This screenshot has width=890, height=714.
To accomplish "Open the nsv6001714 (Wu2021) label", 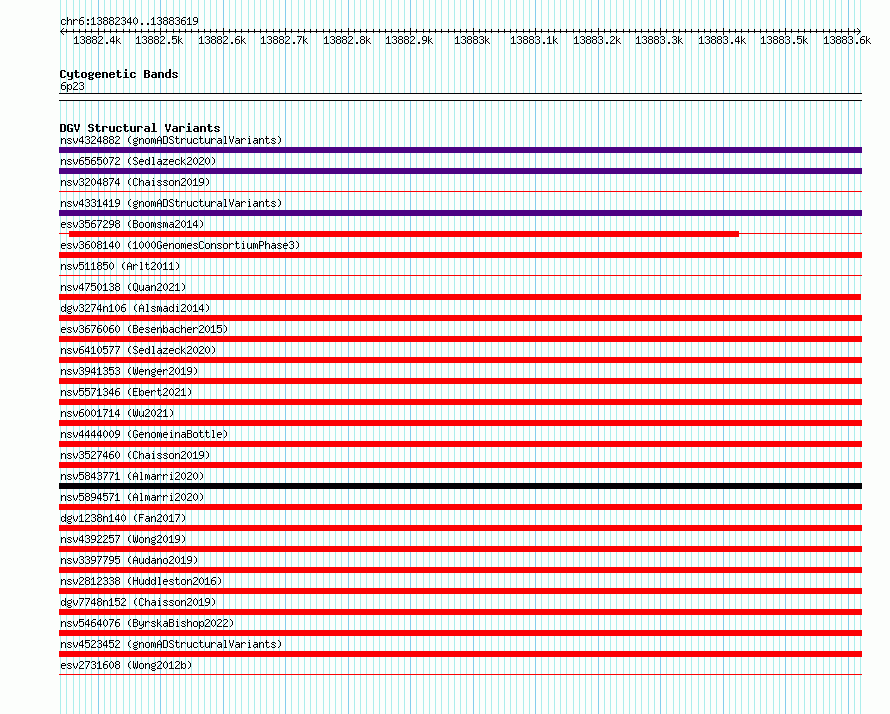I will (117, 413).
